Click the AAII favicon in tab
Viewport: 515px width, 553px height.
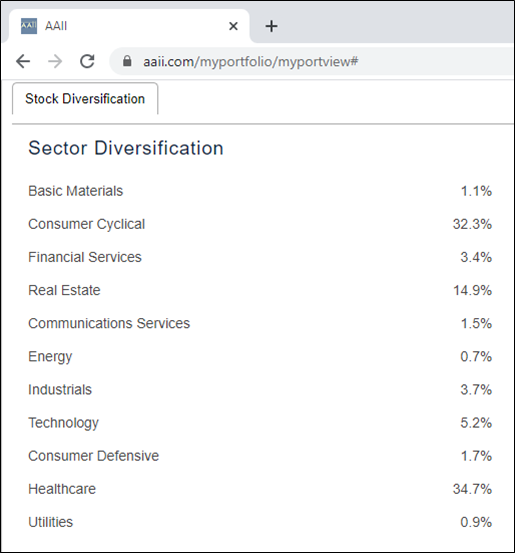29,26
